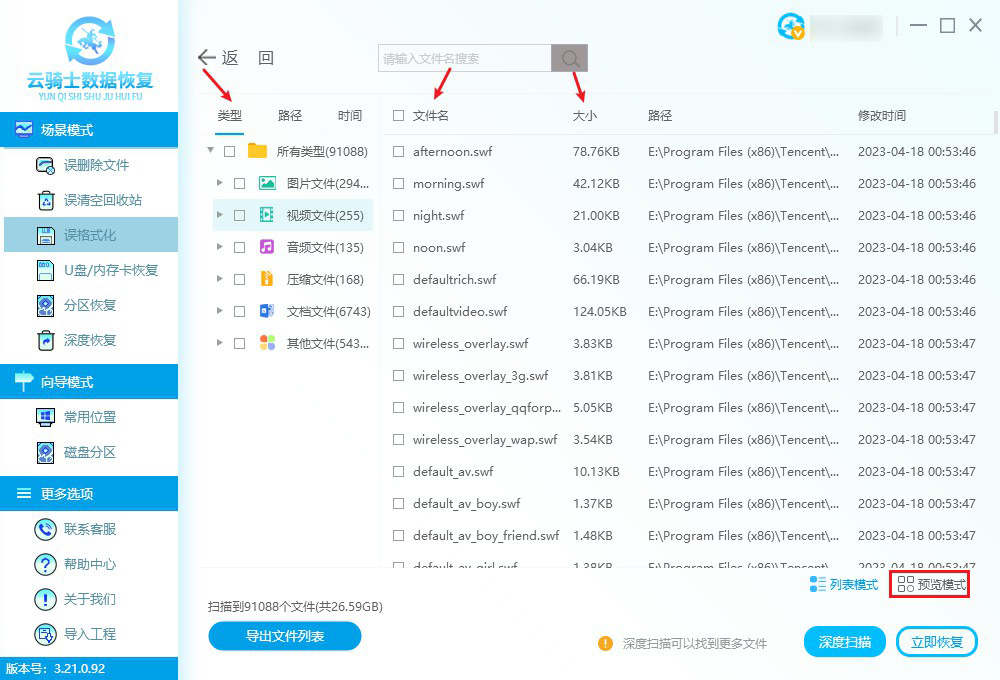1000x680 pixels.
Task: Click the search magnifier icon
Action: 569,58
